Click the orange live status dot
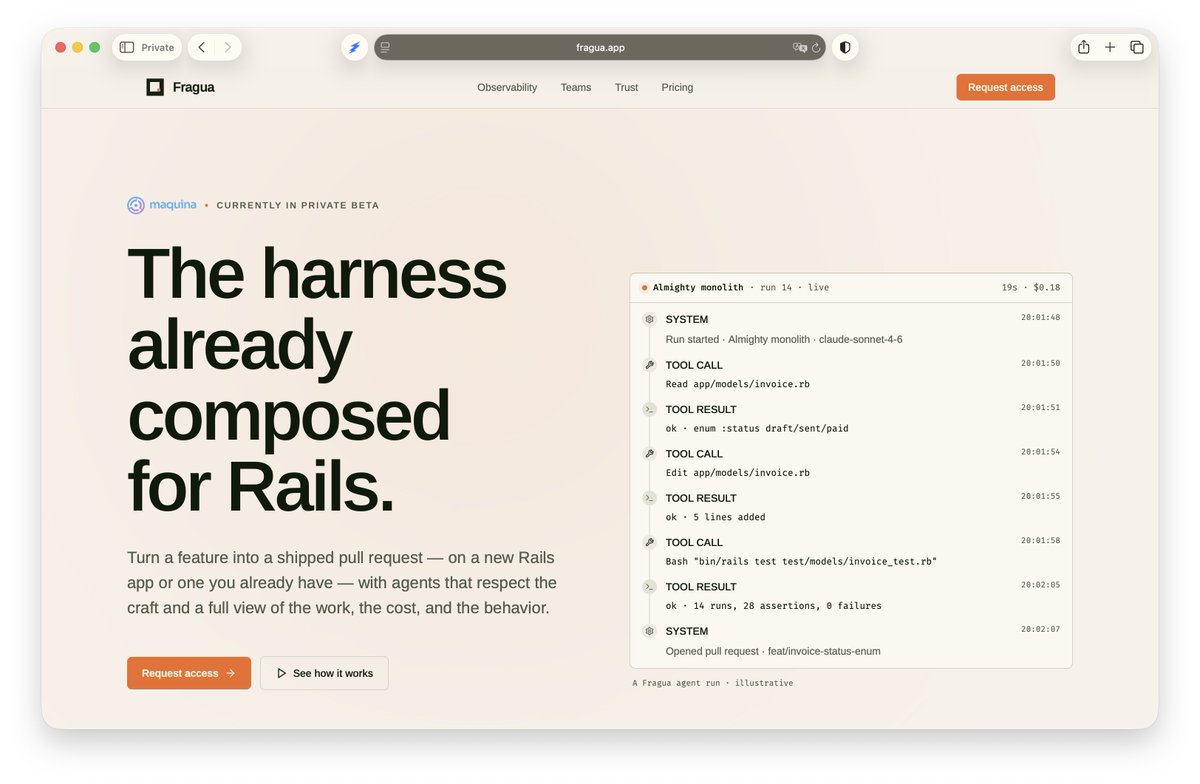This screenshot has width=1200, height=784. click(x=645, y=288)
